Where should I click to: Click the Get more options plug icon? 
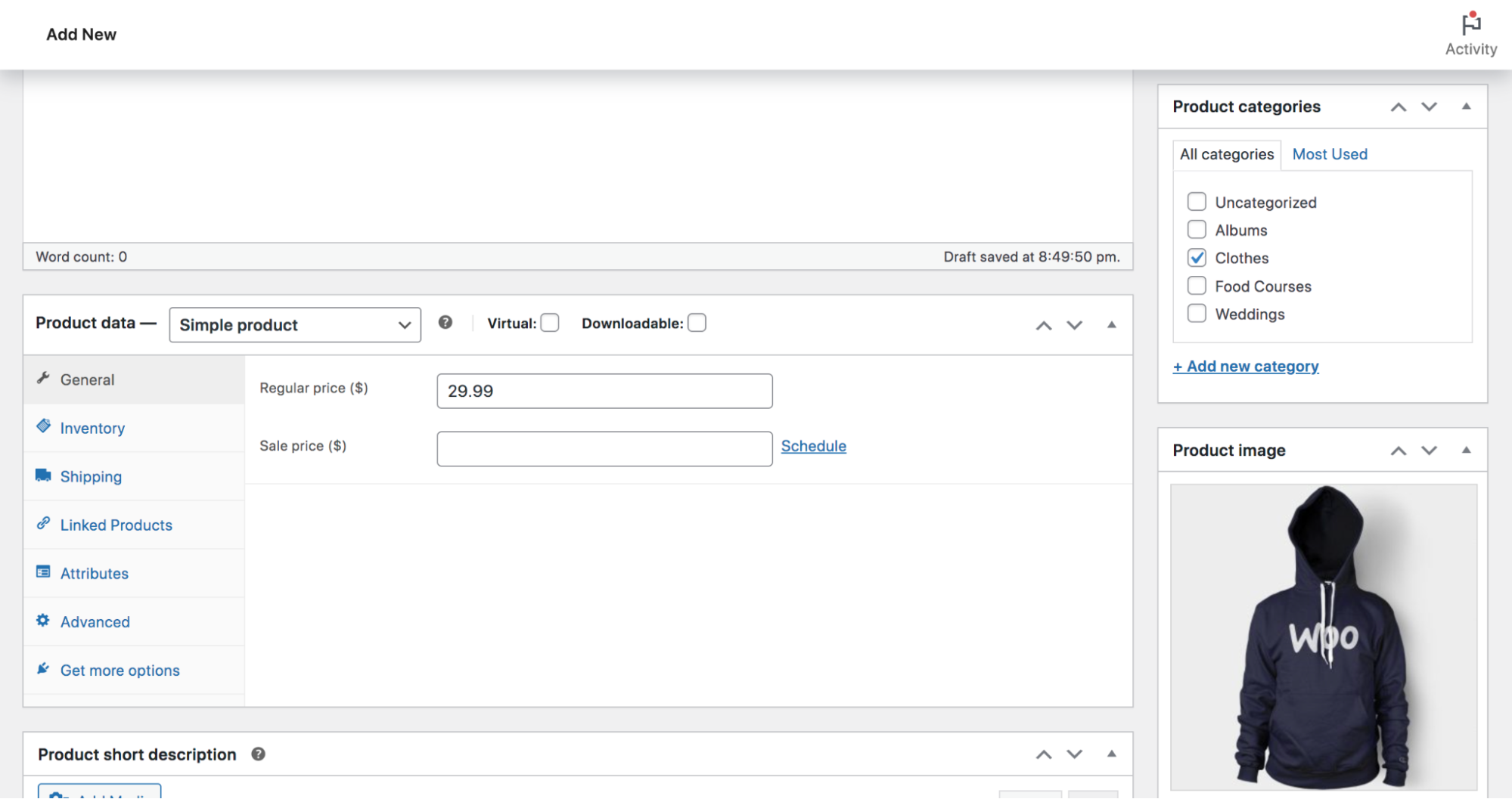coord(43,668)
